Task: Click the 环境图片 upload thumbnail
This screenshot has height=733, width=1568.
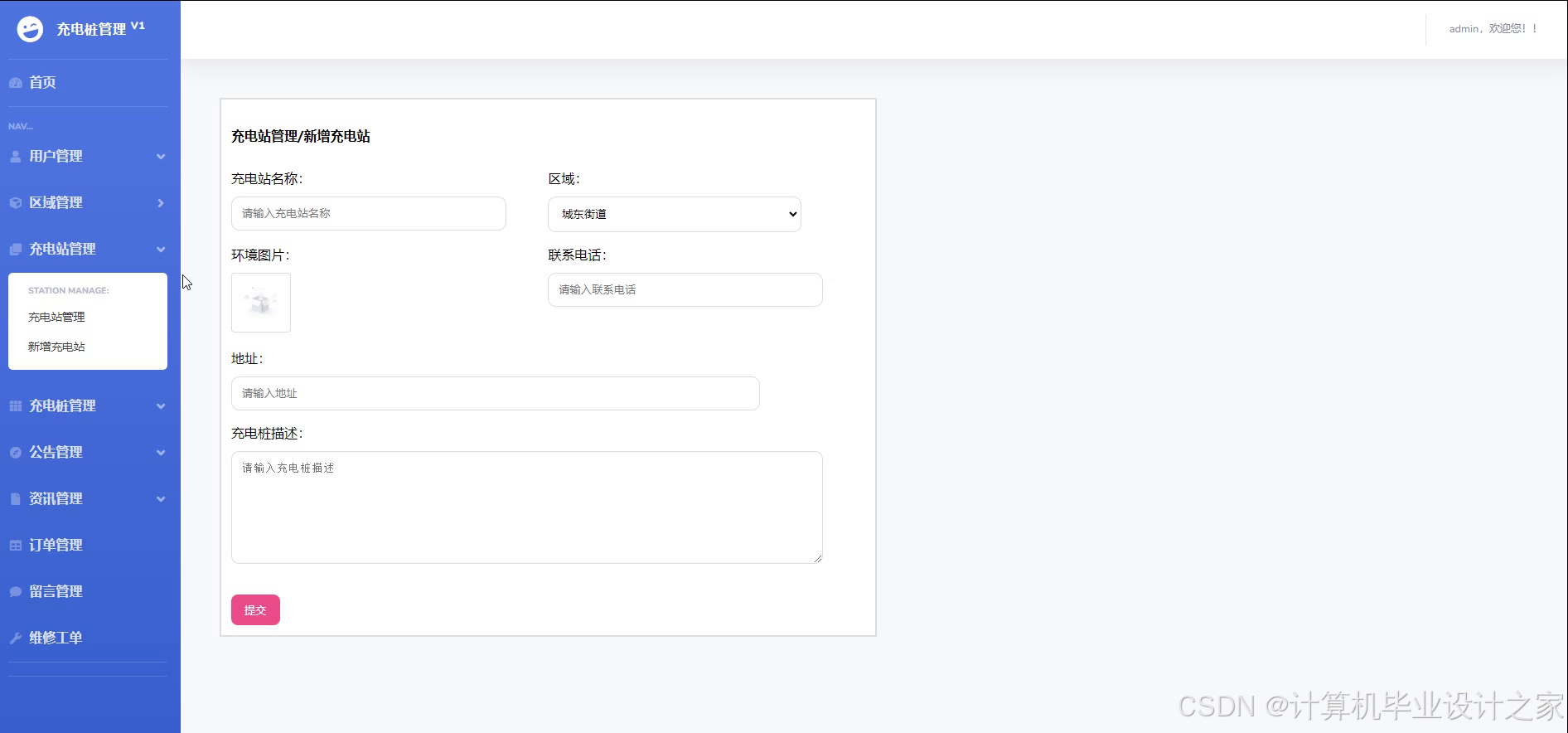Action: point(261,303)
